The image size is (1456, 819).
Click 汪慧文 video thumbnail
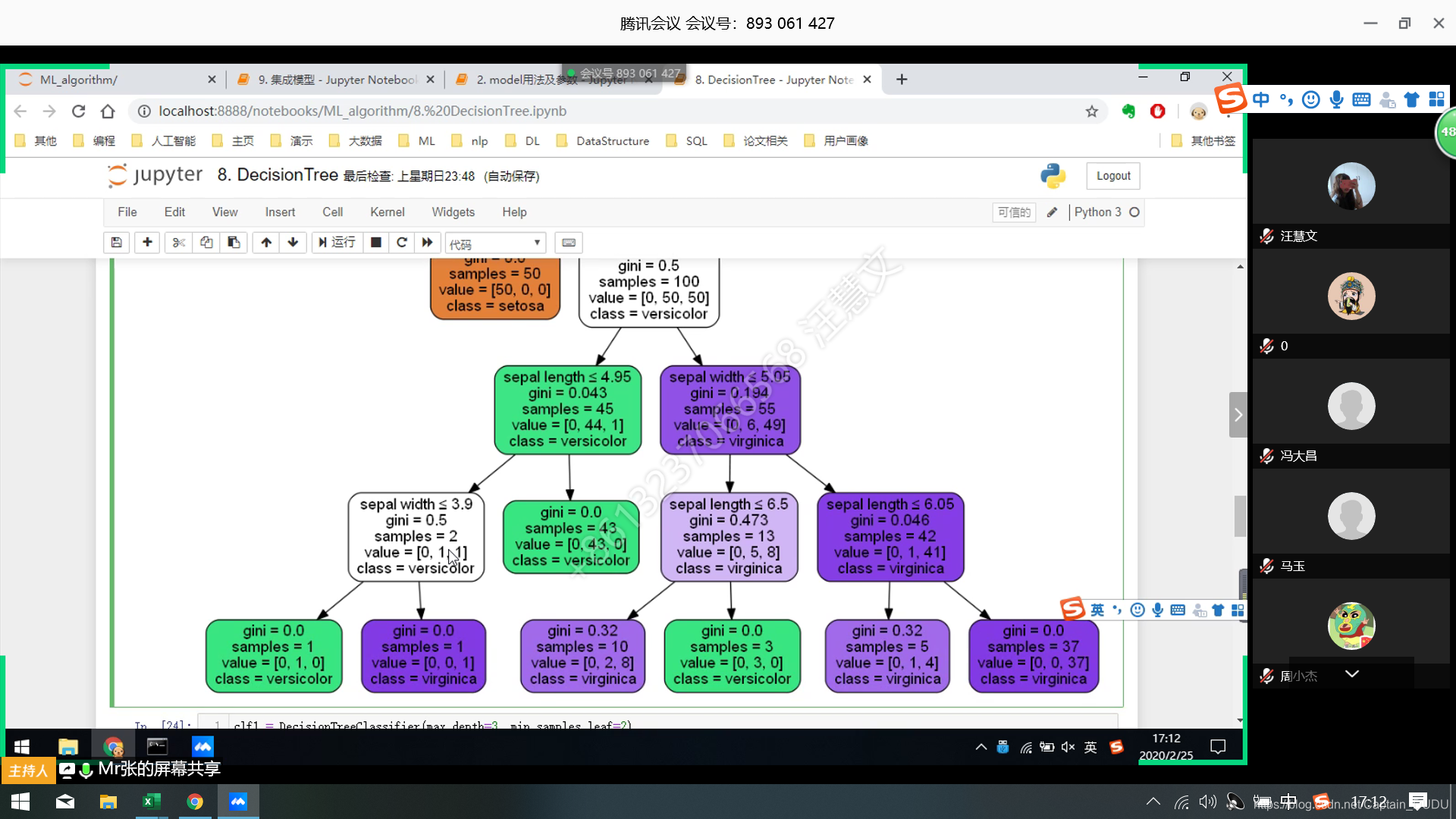point(1351,186)
